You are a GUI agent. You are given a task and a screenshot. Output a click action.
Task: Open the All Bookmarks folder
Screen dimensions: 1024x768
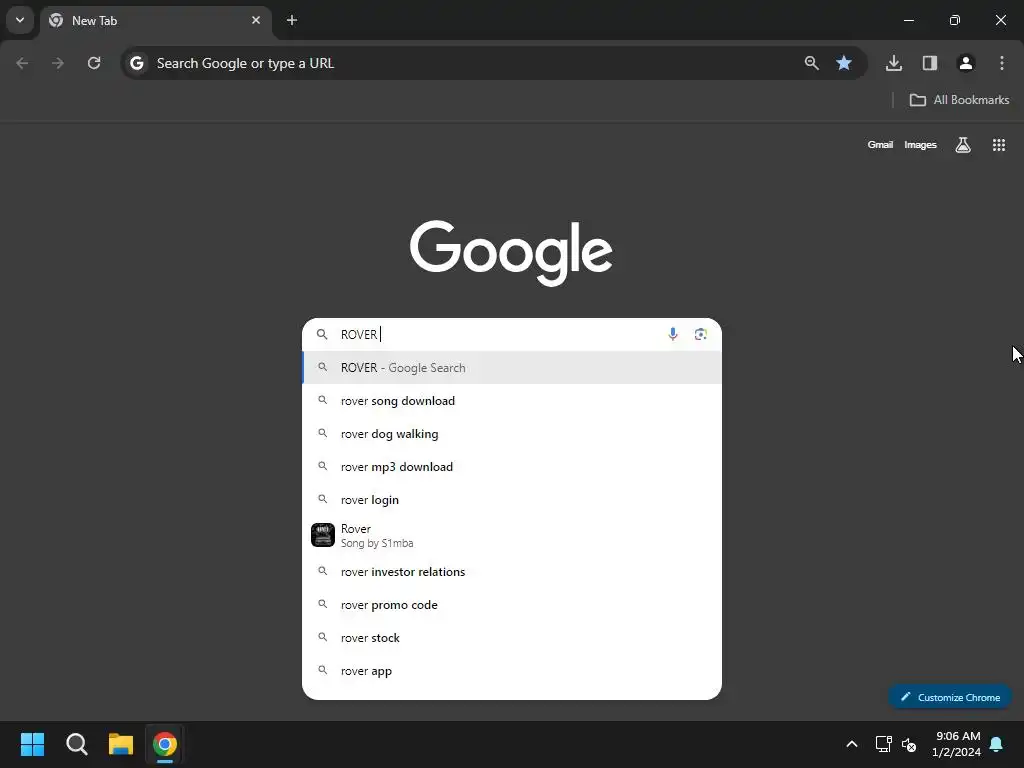(959, 100)
